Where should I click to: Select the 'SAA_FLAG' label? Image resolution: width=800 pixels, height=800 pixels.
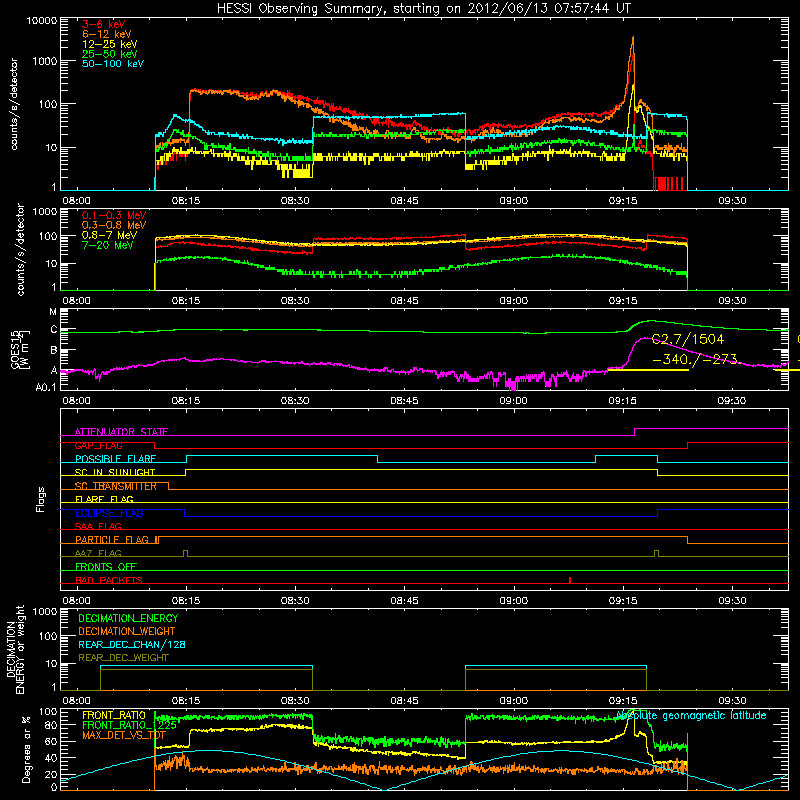(x=98, y=526)
